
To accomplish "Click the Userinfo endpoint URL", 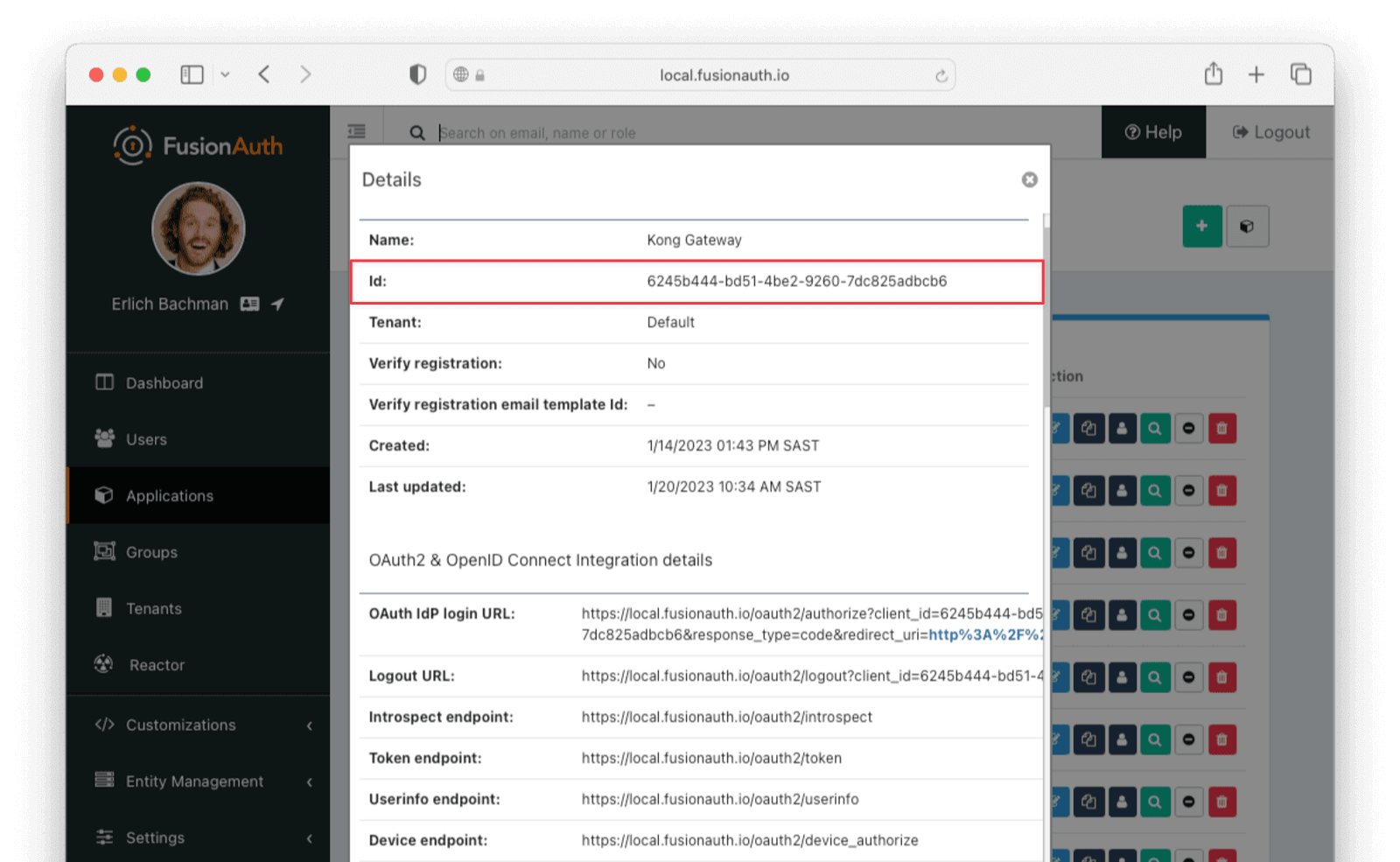I will coord(720,799).
